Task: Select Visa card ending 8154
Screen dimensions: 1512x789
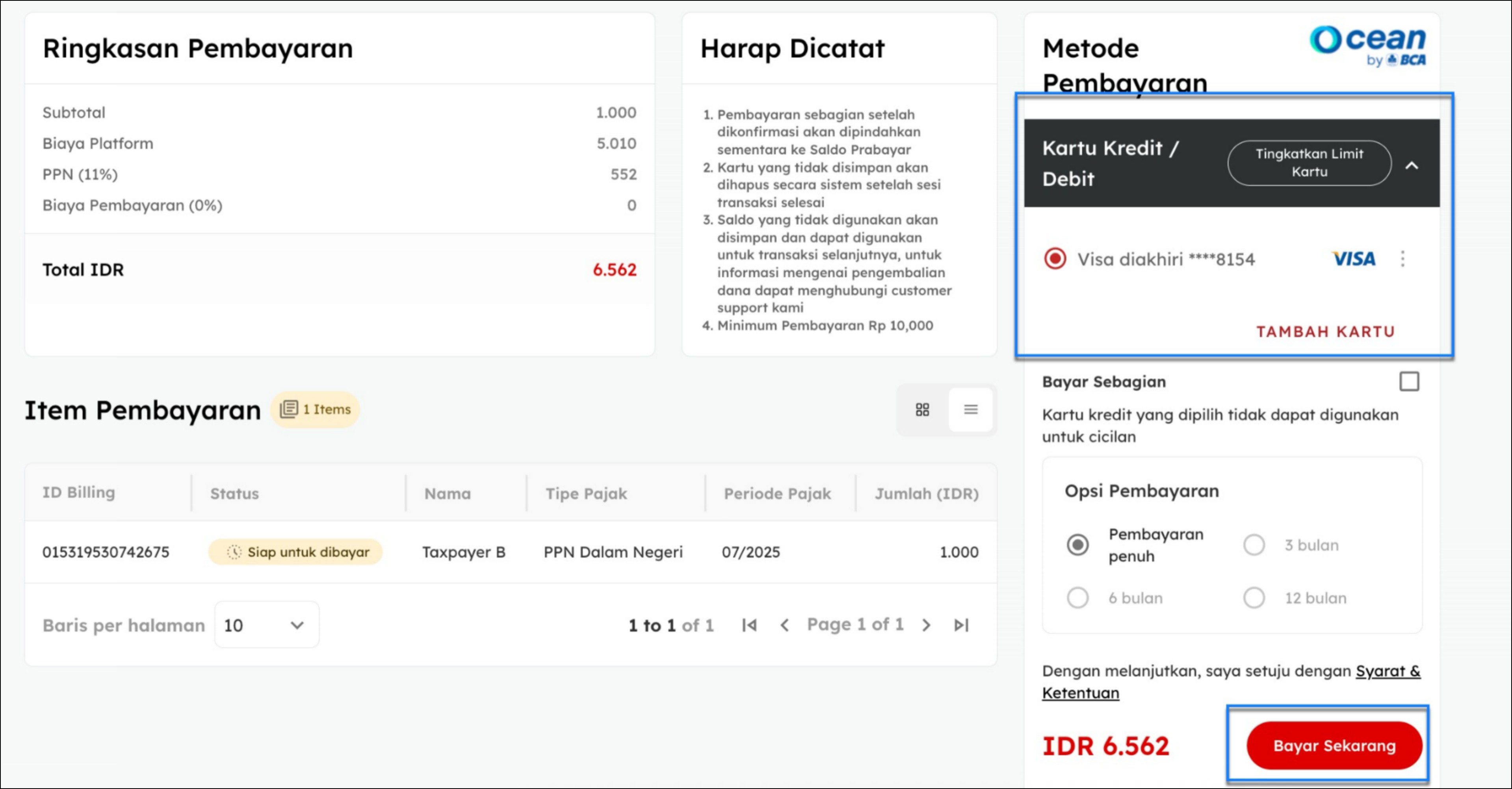Action: point(1055,259)
